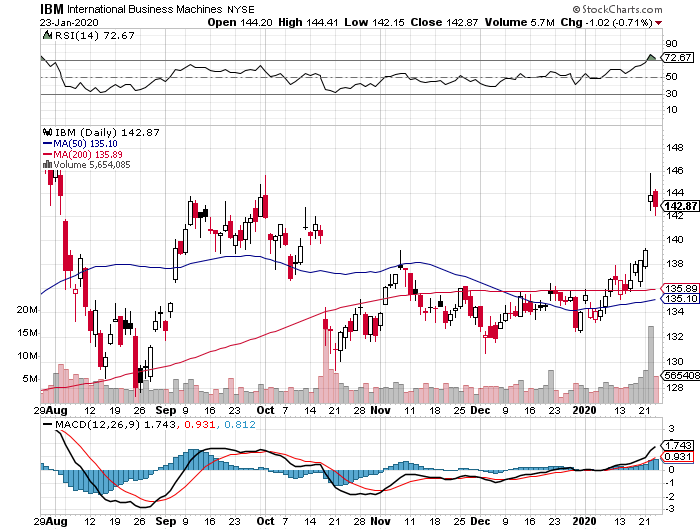Viewport: 700px width, 530px height.
Task: Select the IBM ticker symbol in the title
Action: tap(52, 9)
